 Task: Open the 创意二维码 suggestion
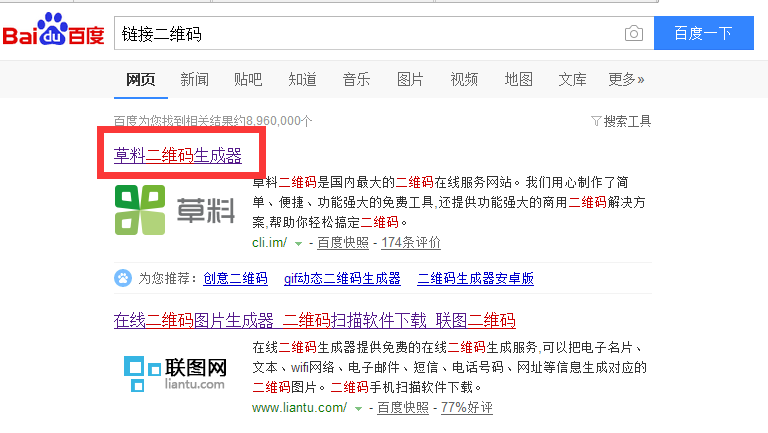pyautogui.click(x=236, y=278)
